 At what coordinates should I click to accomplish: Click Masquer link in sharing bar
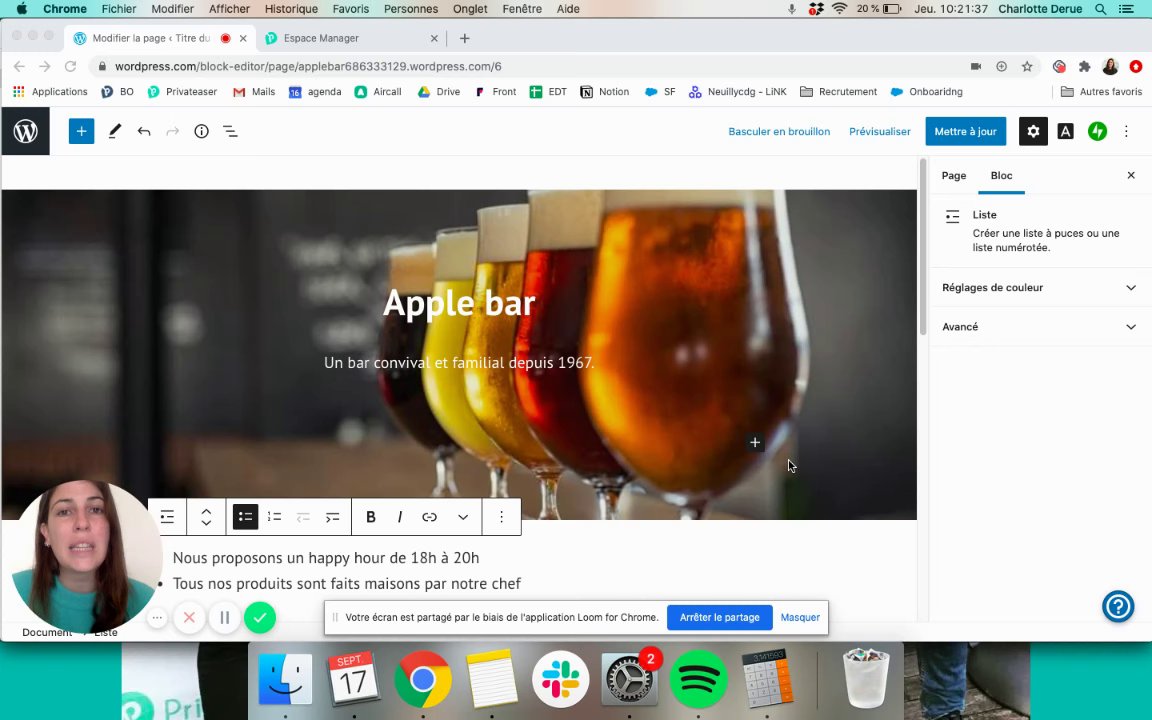(800, 617)
